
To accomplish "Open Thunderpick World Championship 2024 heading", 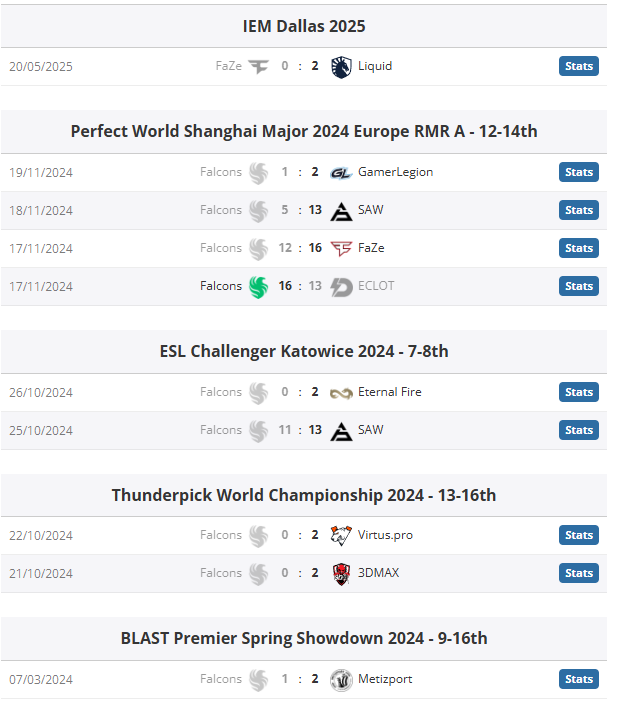I will point(304,496).
